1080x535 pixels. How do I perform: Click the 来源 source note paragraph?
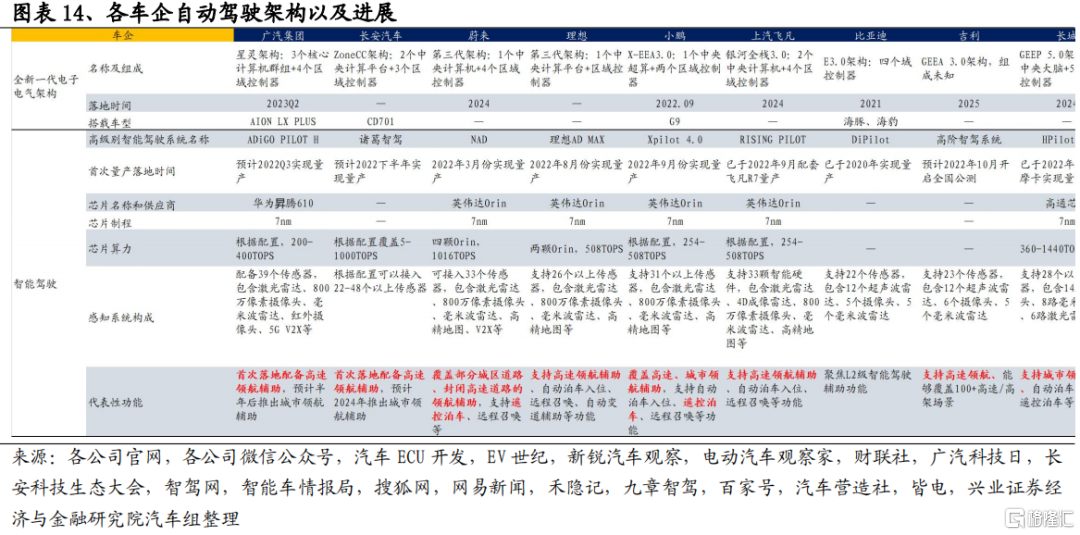coord(539,486)
